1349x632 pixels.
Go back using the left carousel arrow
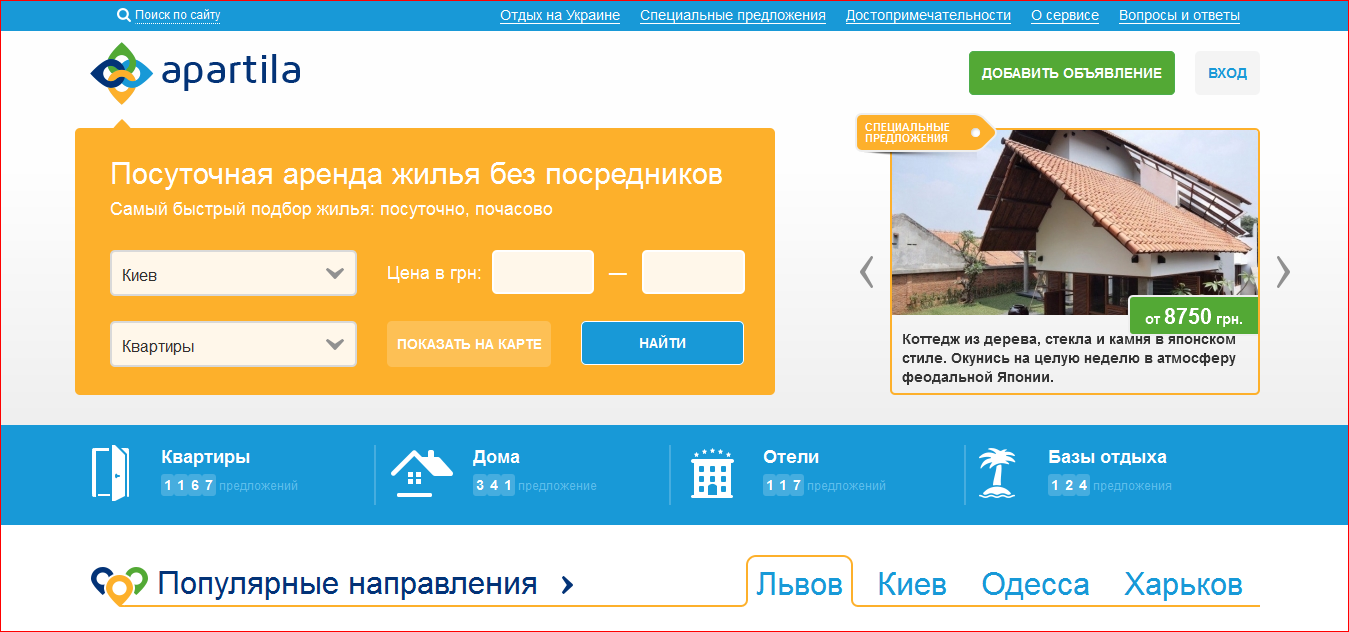[866, 271]
